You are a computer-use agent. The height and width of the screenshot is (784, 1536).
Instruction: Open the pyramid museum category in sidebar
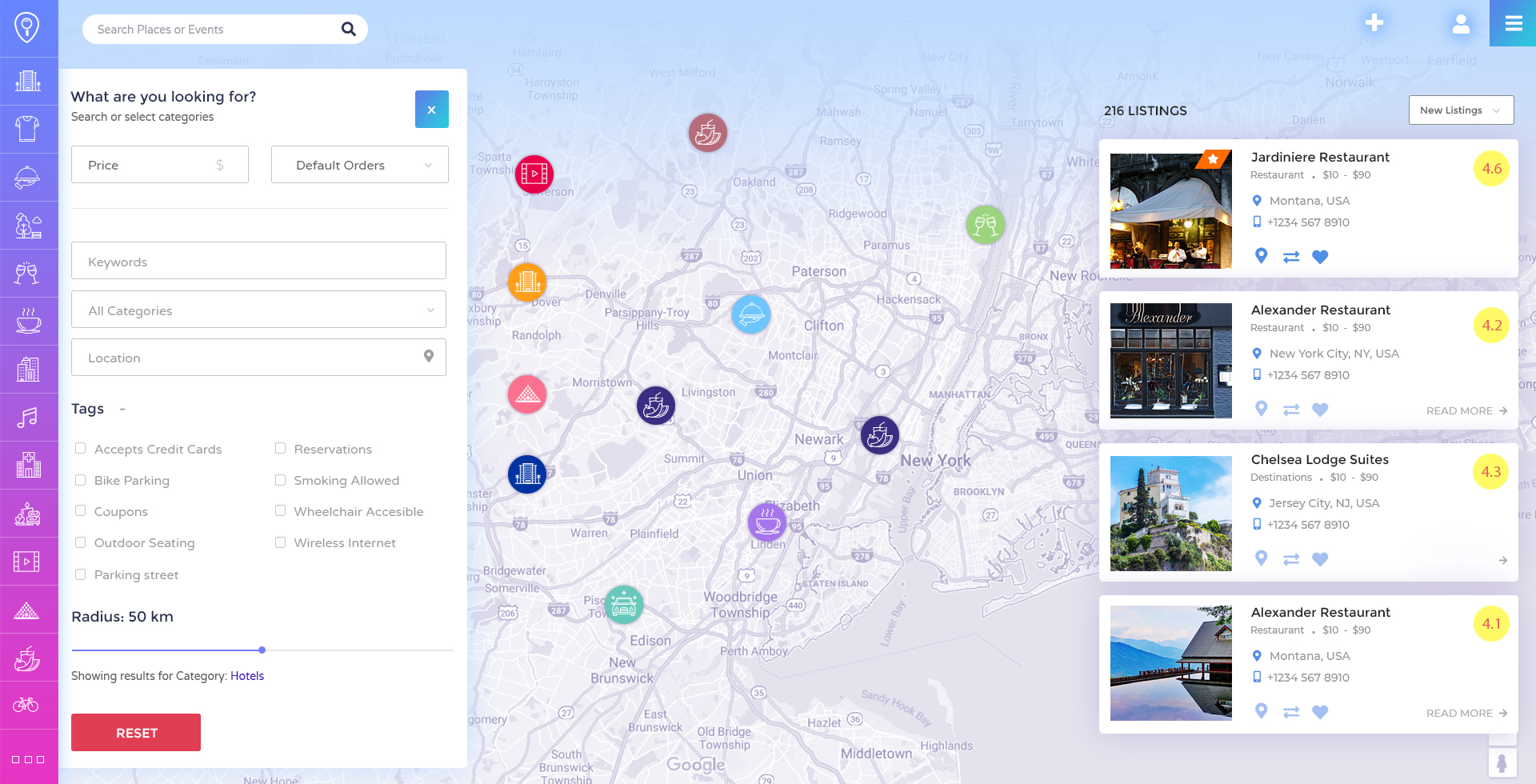26,610
